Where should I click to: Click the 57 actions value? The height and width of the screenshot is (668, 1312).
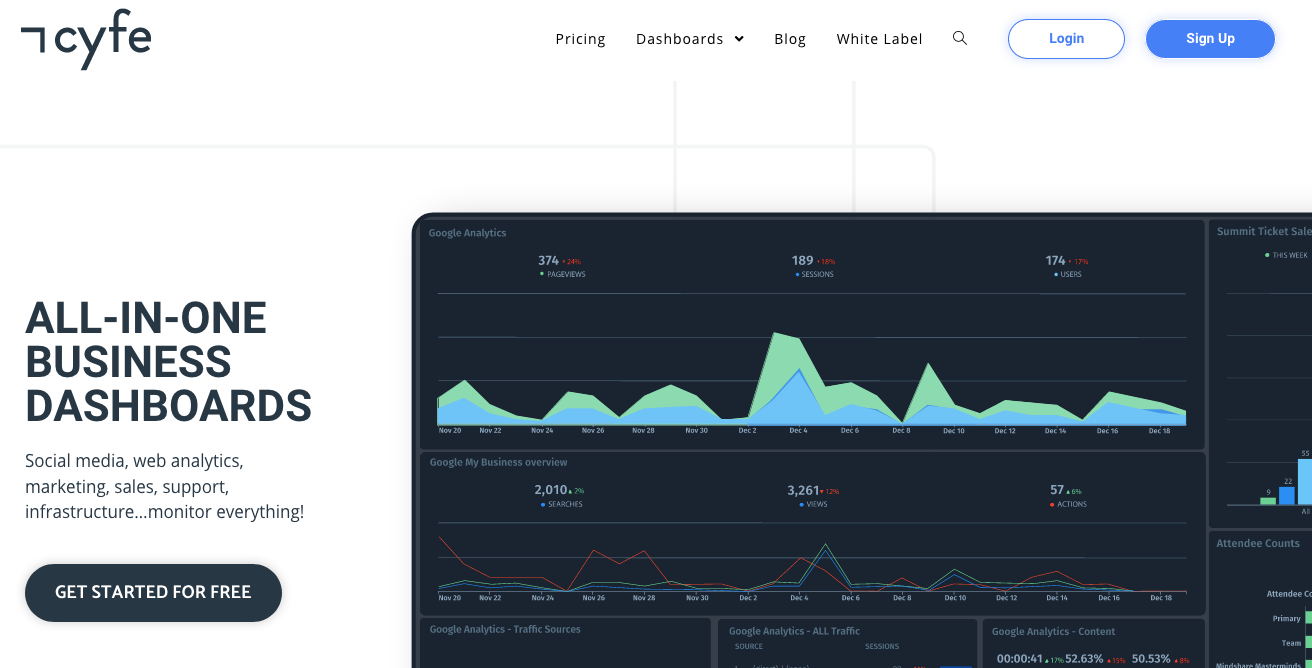[1057, 490]
